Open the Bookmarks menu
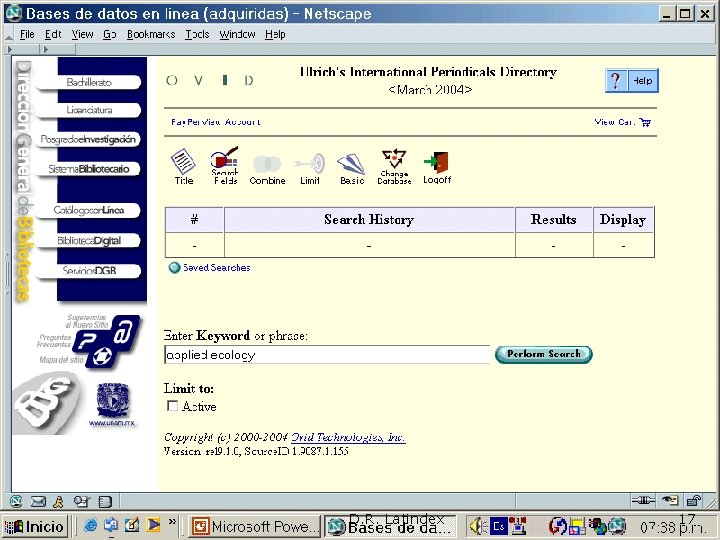This screenshot has height=540, width=720. 151,34
